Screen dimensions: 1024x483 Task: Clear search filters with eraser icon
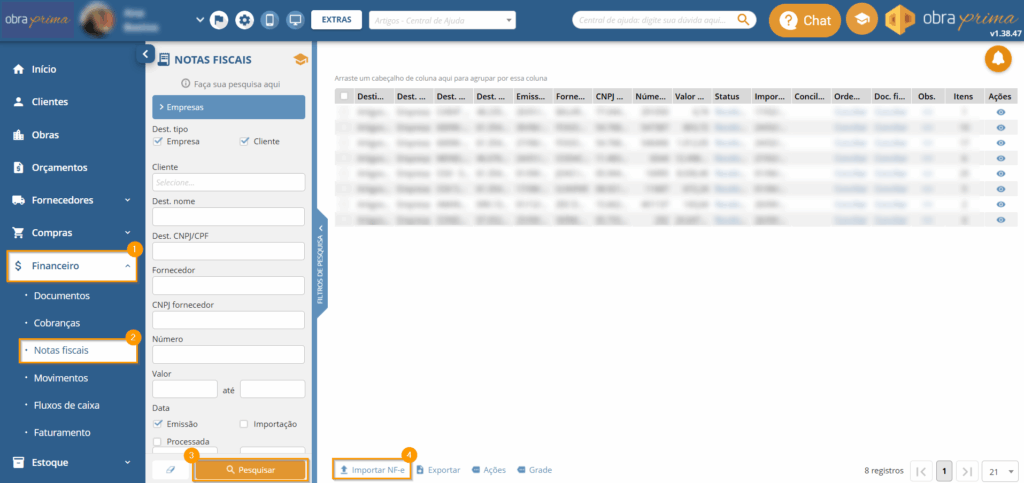[170, 469]
